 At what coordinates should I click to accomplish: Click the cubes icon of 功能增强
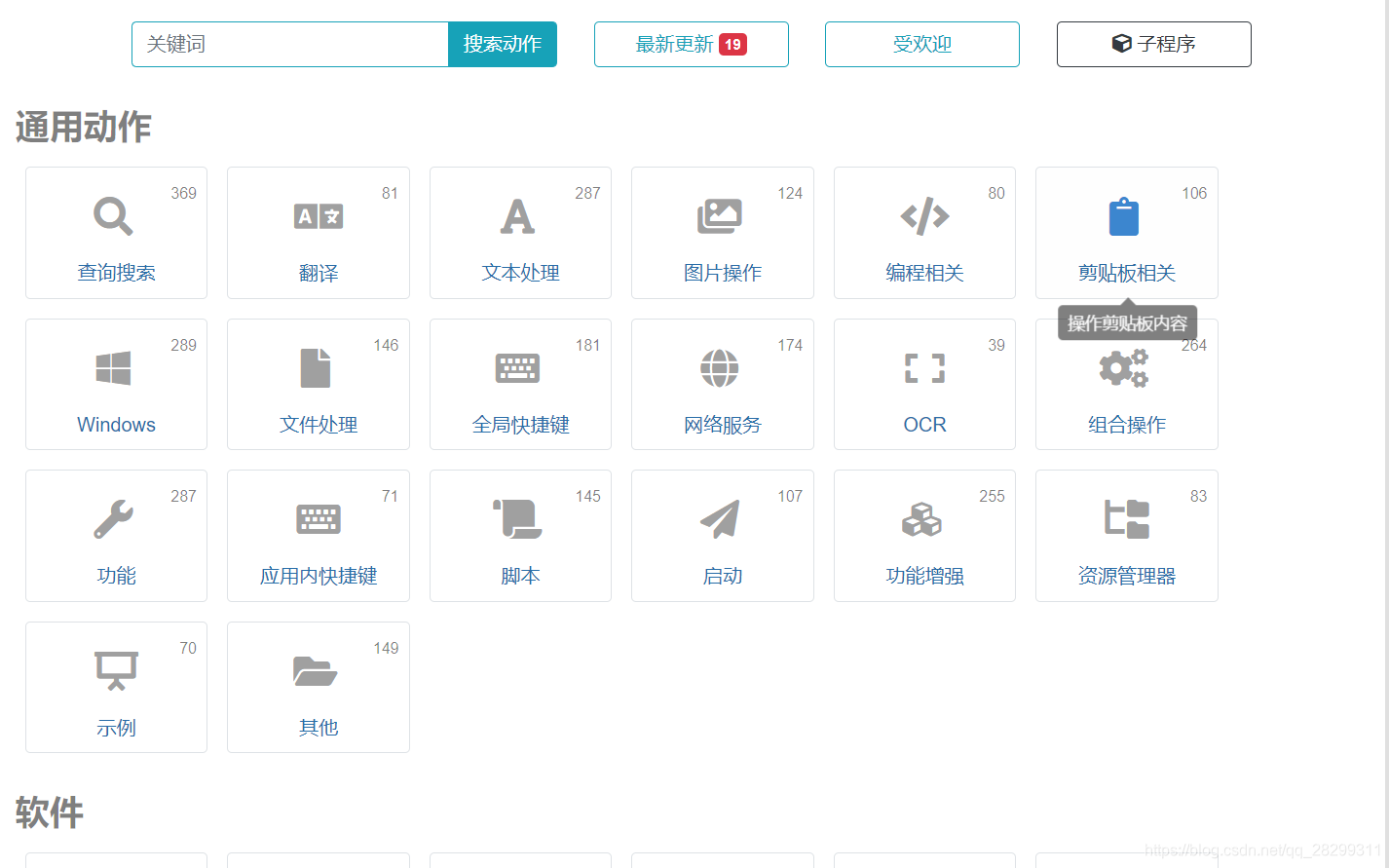click(921, 519)
